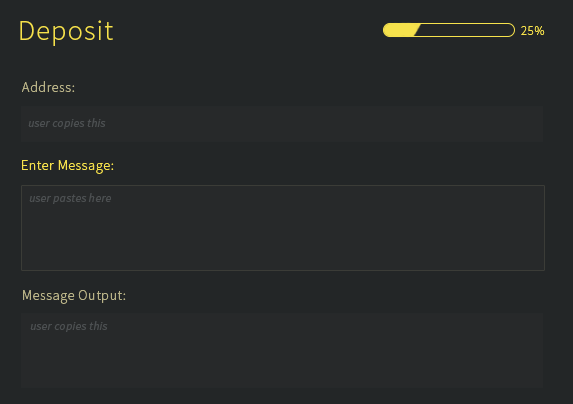The image size is (573, 404).
Task: Click the Deposit page heading
Action: (66, 31)
